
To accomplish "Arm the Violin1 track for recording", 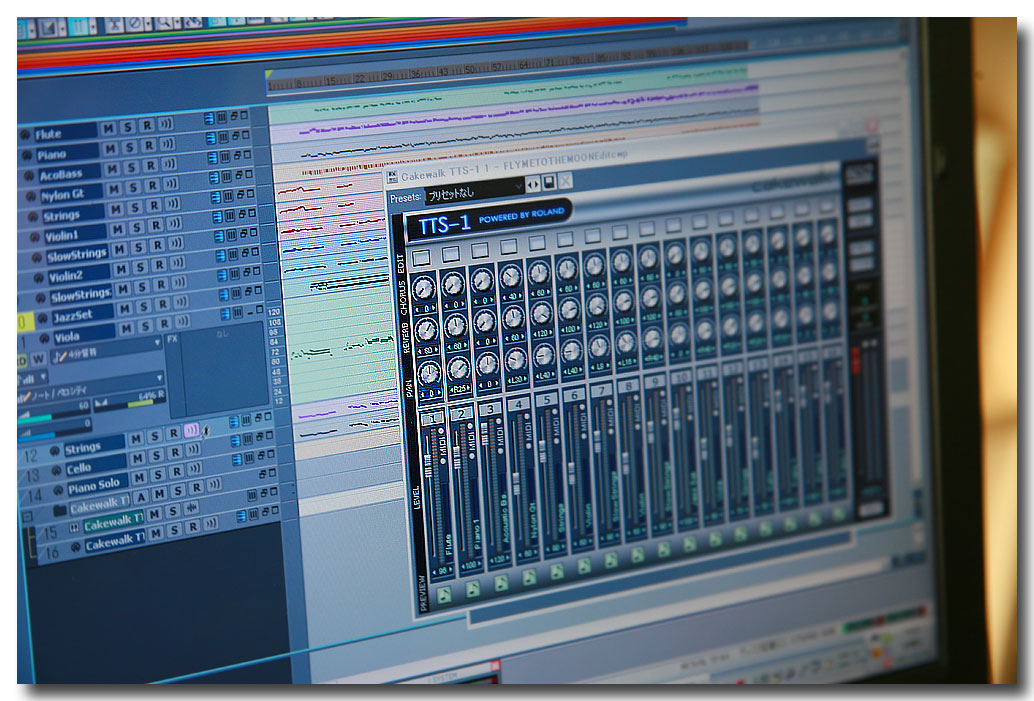I will point(156,226).
